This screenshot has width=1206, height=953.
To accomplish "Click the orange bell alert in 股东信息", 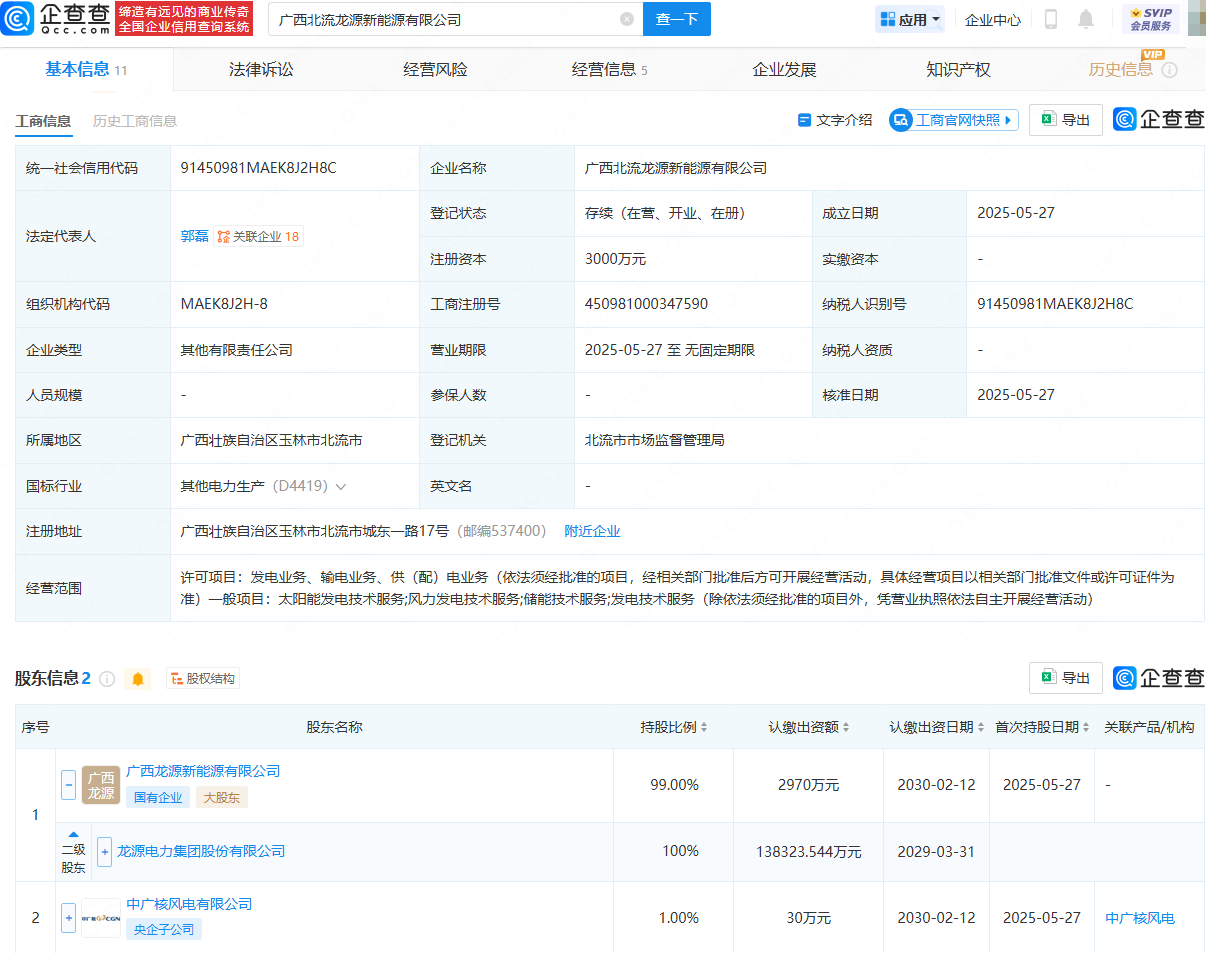I will 138,679.
